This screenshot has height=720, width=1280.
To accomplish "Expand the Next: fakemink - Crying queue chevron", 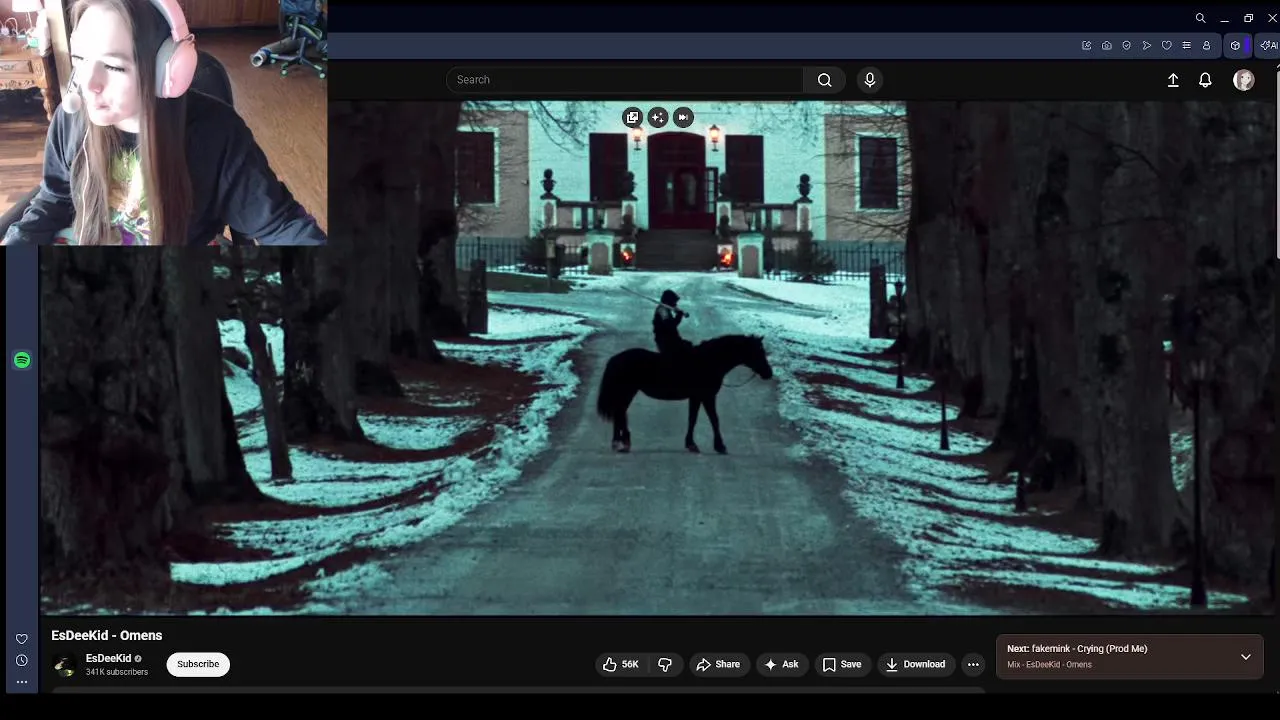I will [x=1246, y=657].
